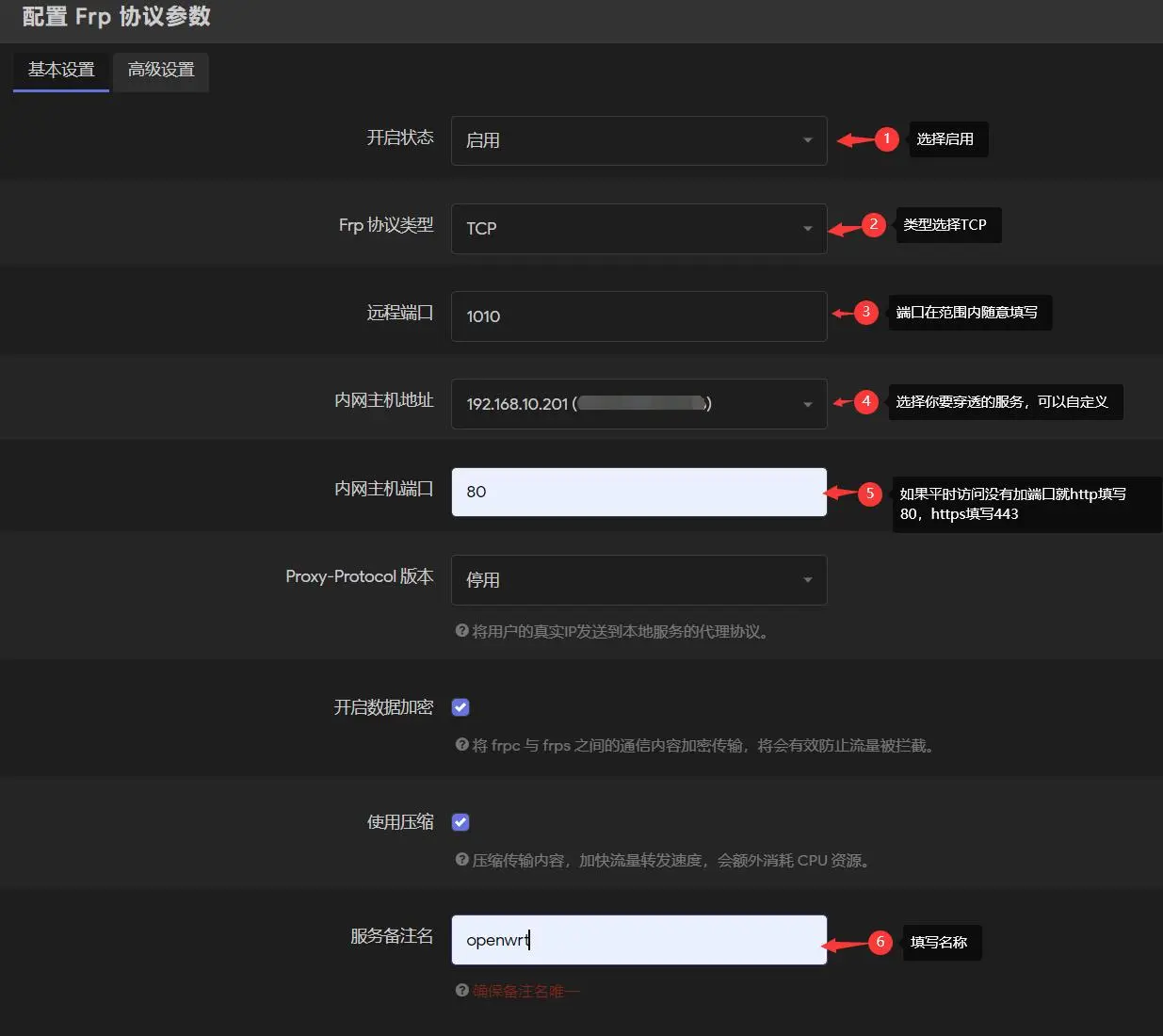Click help icon beside compression description
This screenshot has width=1163, height=1036.
461,860
